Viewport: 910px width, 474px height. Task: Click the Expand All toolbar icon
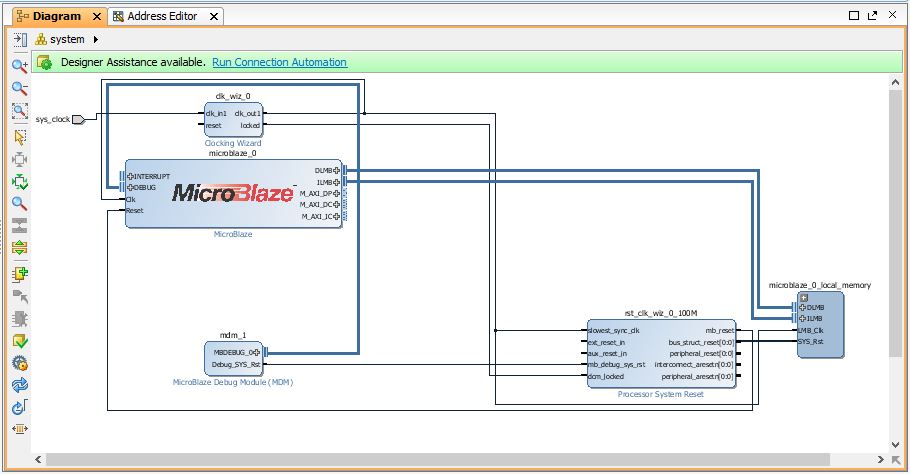[20, 248]
